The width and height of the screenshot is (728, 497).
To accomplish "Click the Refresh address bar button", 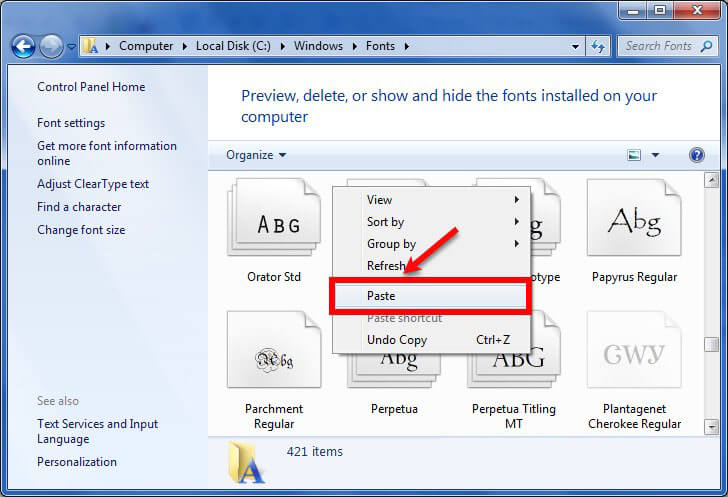I will click(x=598, y=46).
